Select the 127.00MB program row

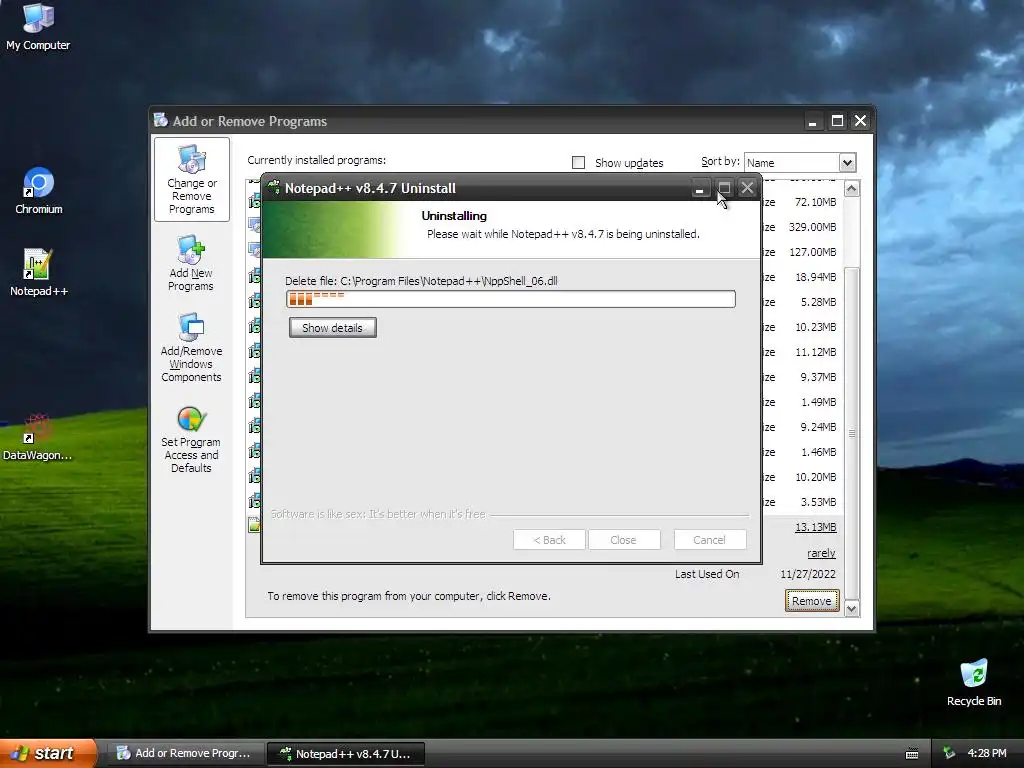pyautogui.click(x=801, y=252)
